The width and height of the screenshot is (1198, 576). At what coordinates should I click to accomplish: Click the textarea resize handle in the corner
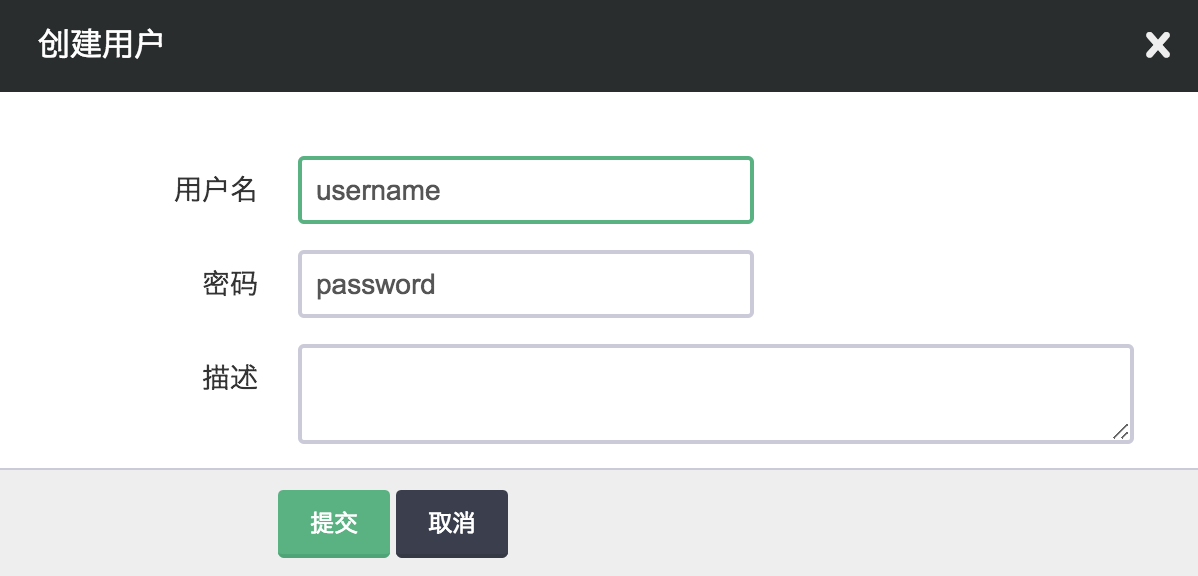coord(1121,431)
